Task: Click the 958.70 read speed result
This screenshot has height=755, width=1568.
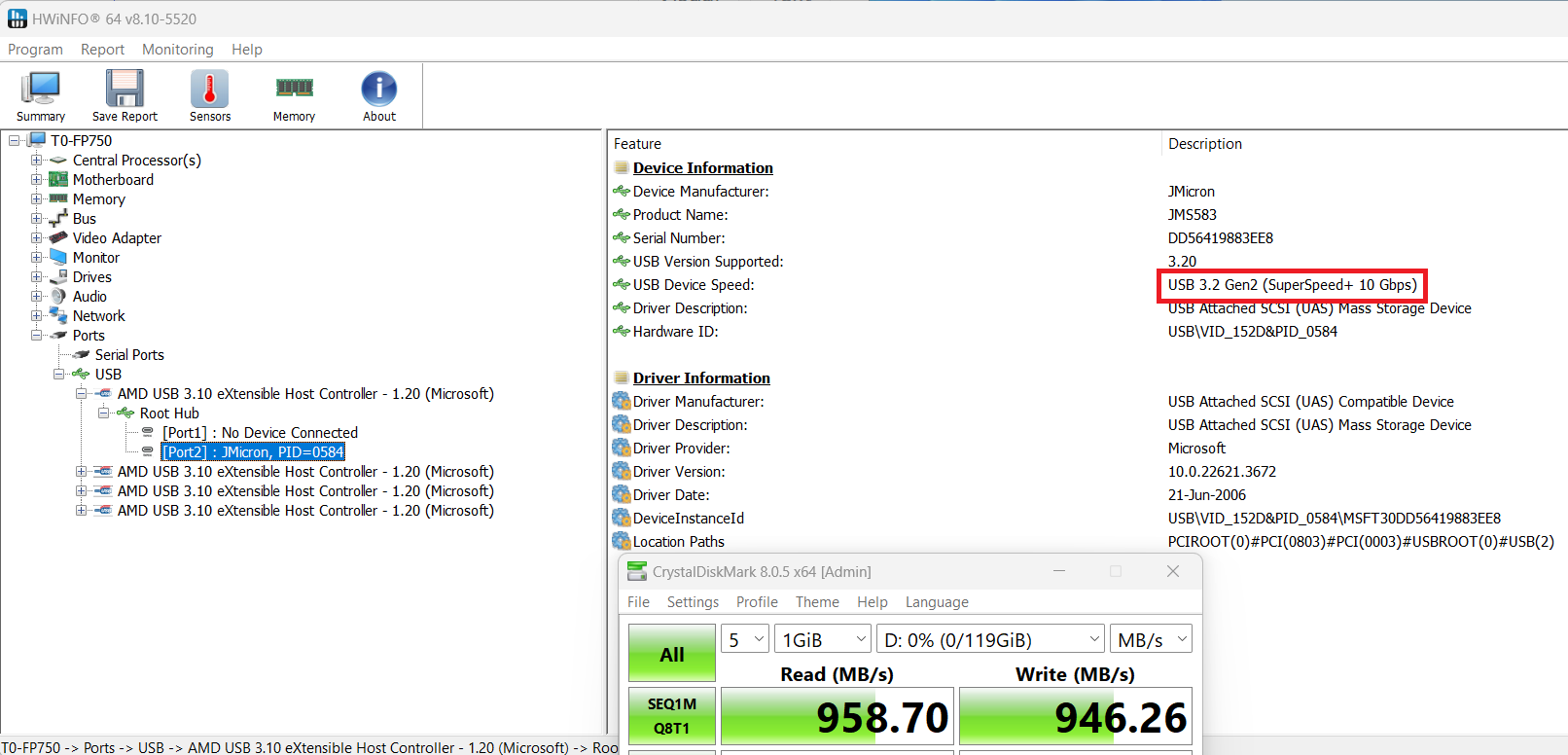Action: tap(837, 716)
